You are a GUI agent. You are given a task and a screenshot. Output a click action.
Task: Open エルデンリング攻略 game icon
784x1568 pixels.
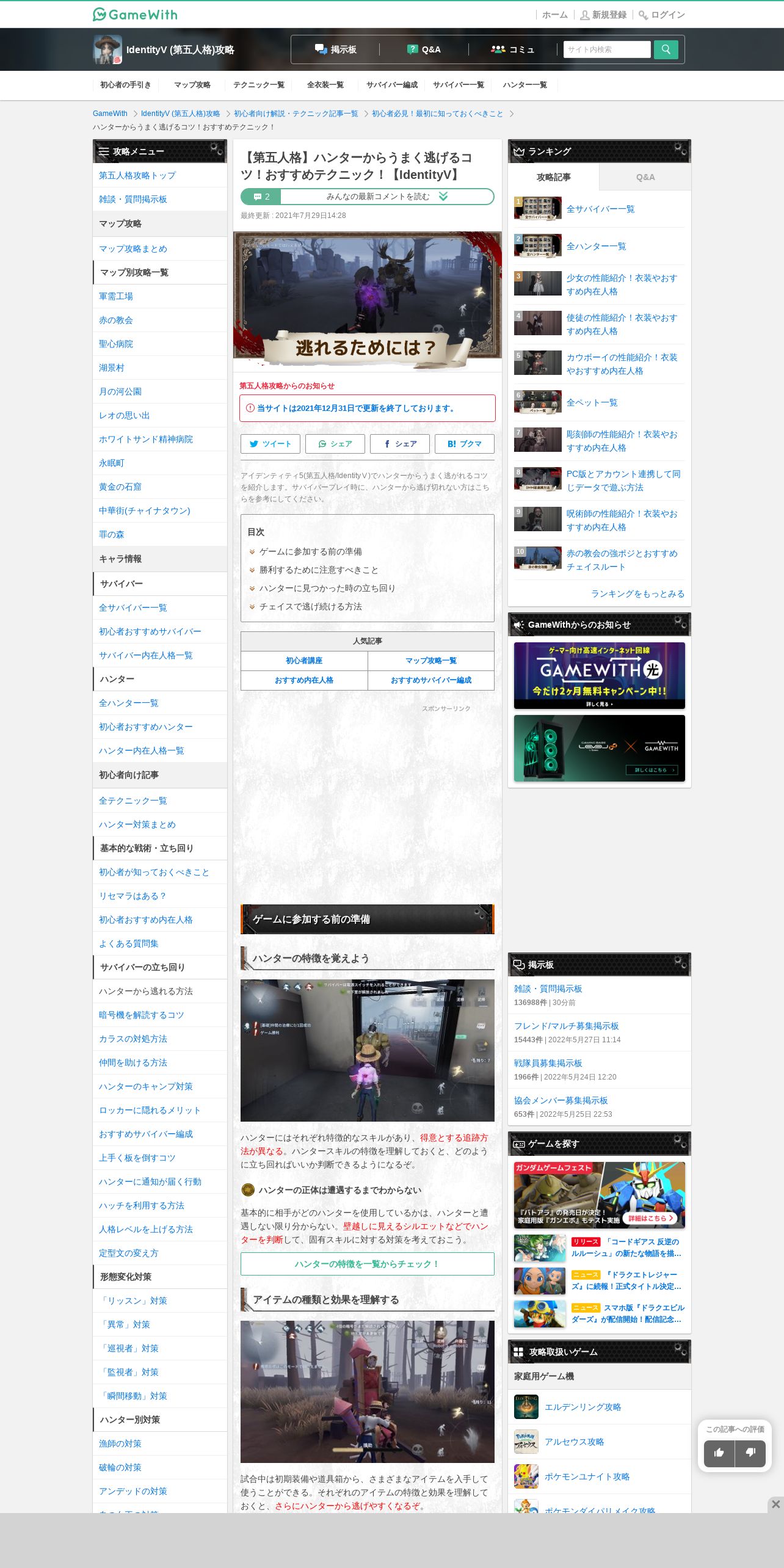[526, 1407]
